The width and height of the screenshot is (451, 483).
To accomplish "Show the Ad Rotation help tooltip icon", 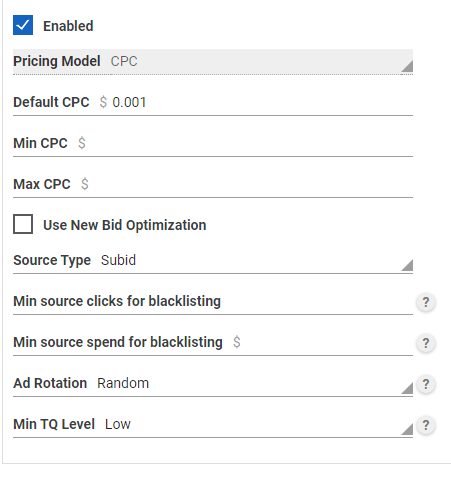I will pyautogui.click(x=426, y=384).
